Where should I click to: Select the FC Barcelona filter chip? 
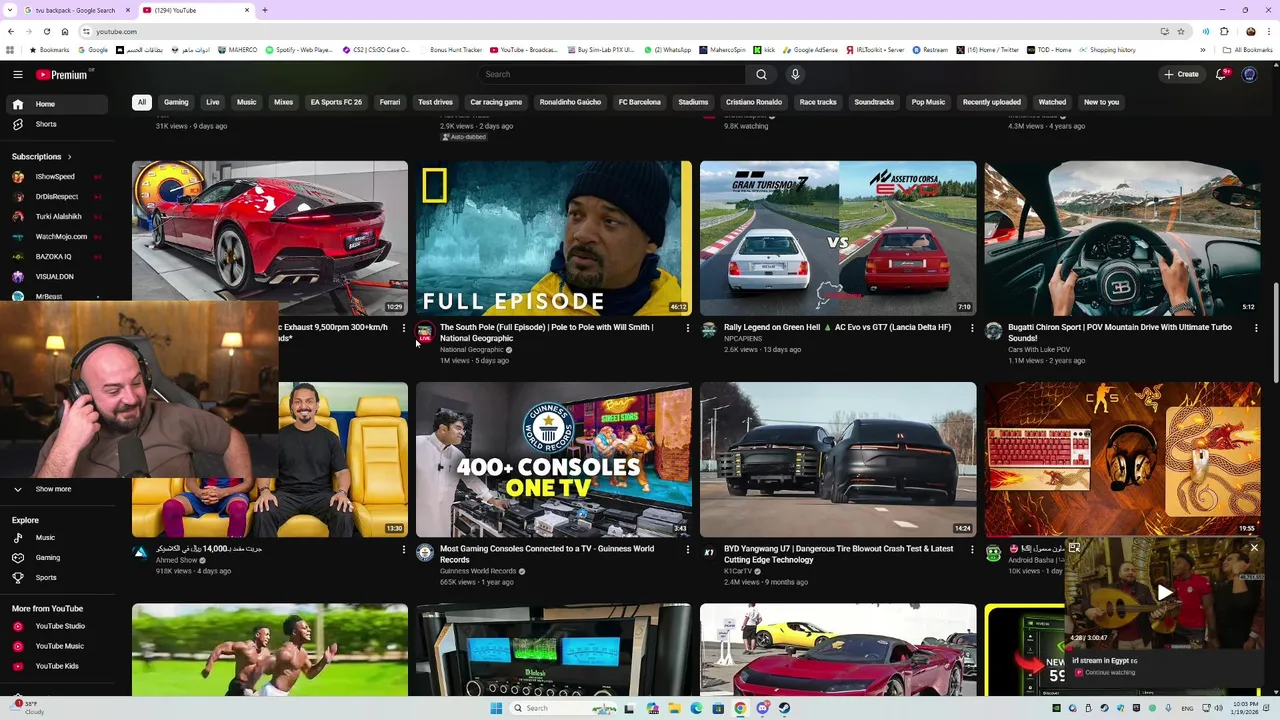639,102
